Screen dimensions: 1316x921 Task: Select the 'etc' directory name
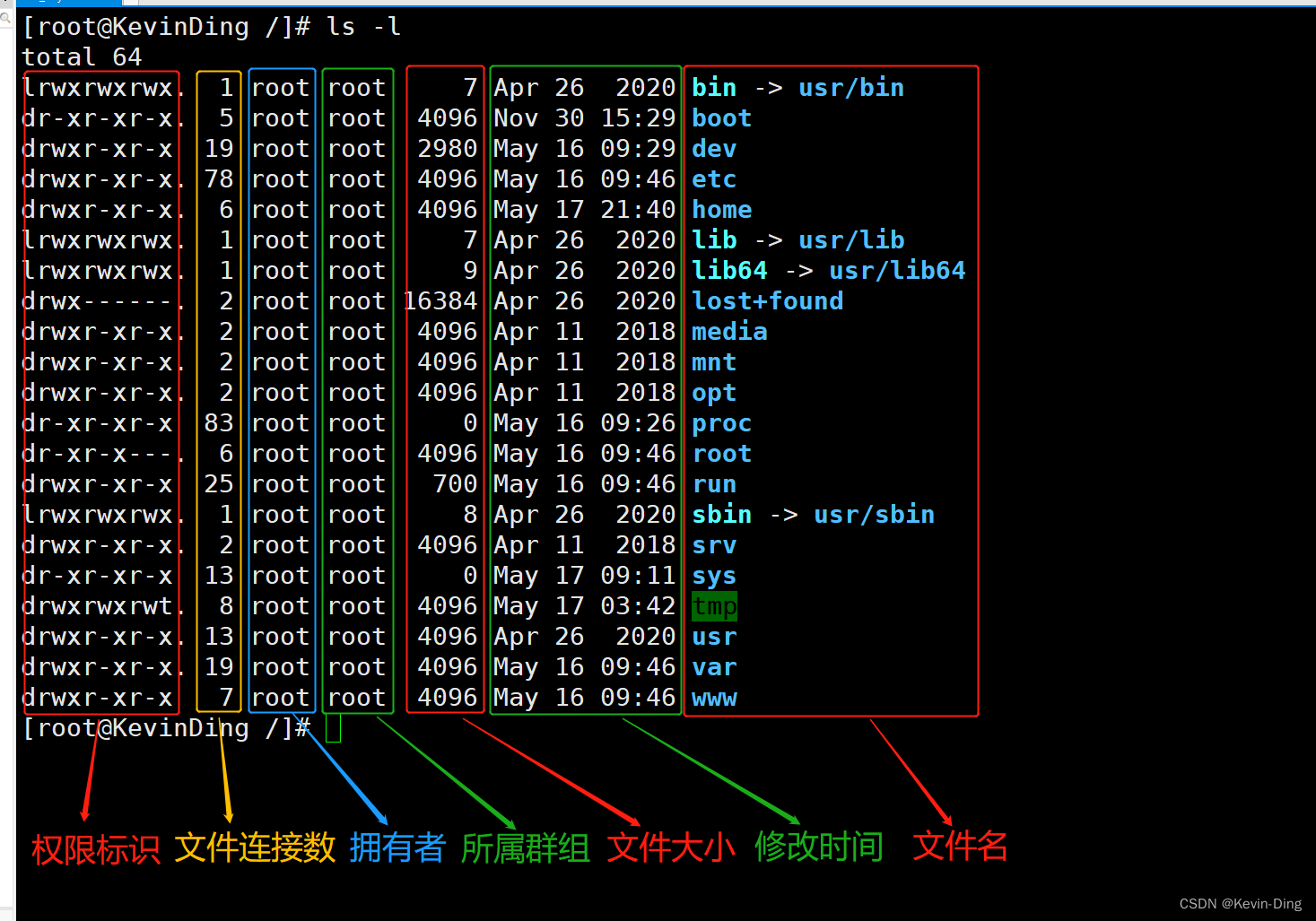click(714, 179)
